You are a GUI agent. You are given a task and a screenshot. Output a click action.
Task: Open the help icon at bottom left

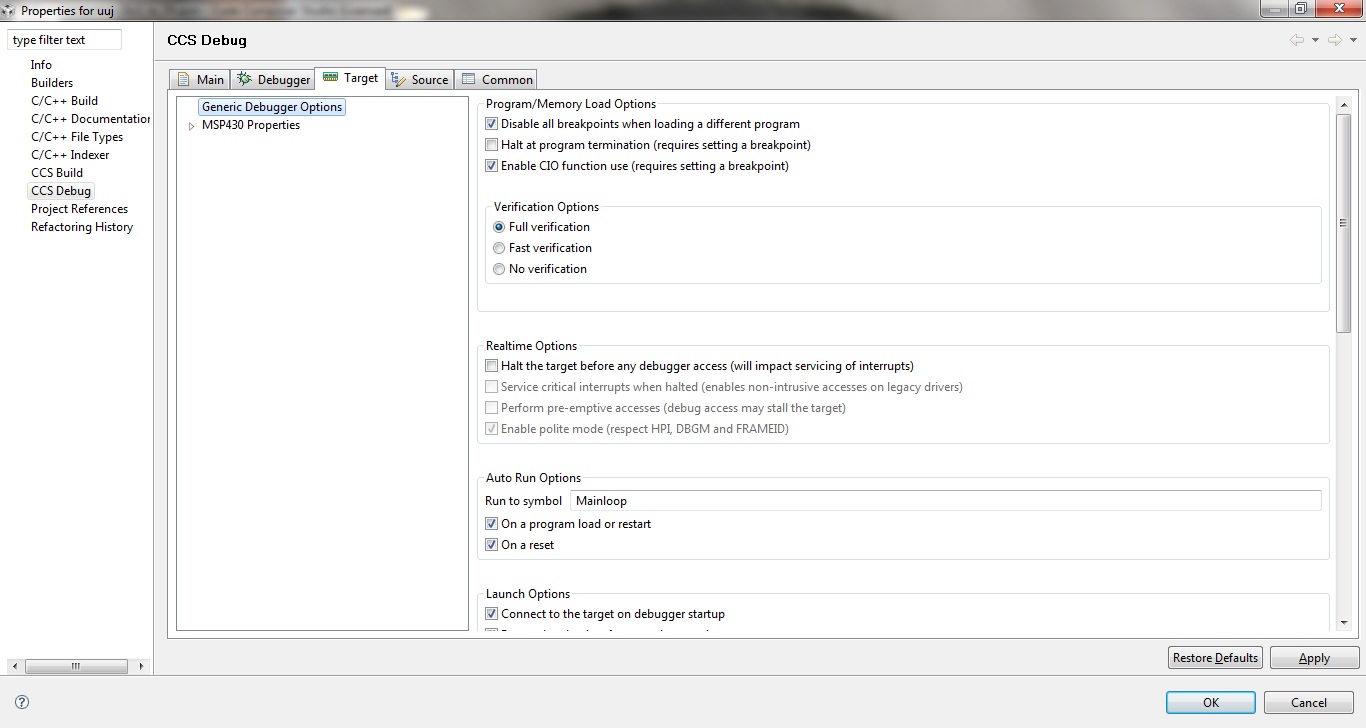point(22,702)
